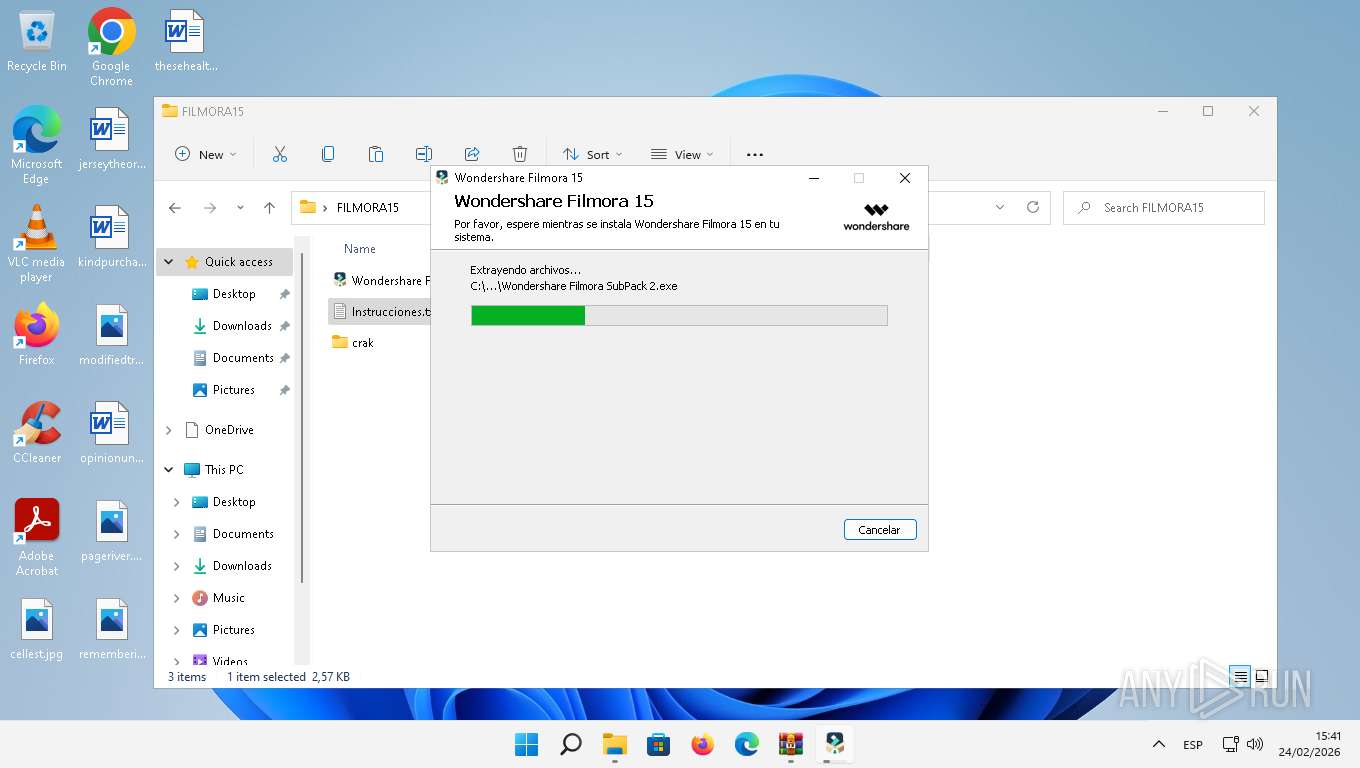Open the Sort dropdown menu
The image size is (1360, 768).
(x=592, y=154)
